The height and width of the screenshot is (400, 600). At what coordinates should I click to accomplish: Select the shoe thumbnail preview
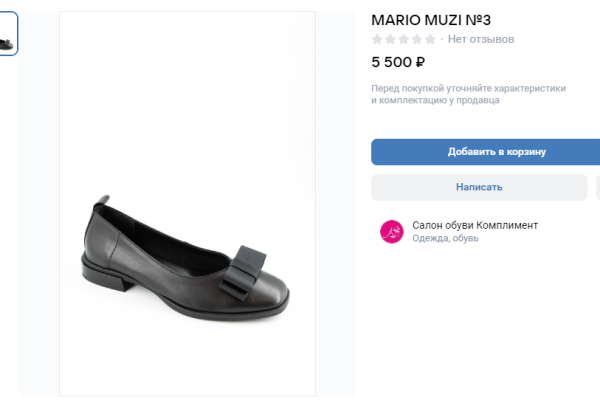pyautogui.click(x=8, y=35)
